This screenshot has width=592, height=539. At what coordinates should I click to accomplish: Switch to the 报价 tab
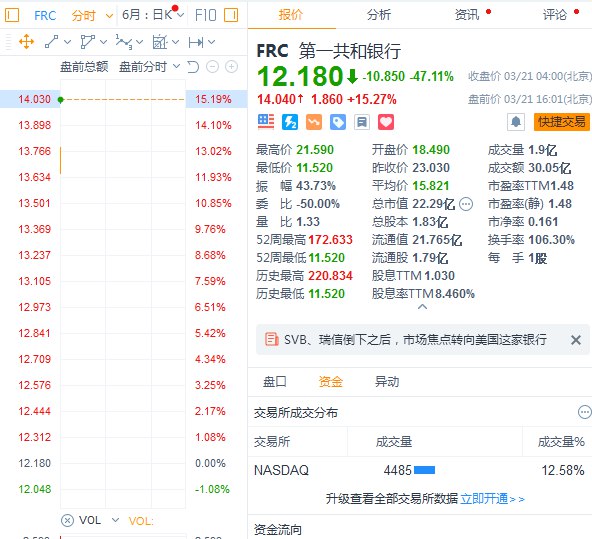point(290,14)
